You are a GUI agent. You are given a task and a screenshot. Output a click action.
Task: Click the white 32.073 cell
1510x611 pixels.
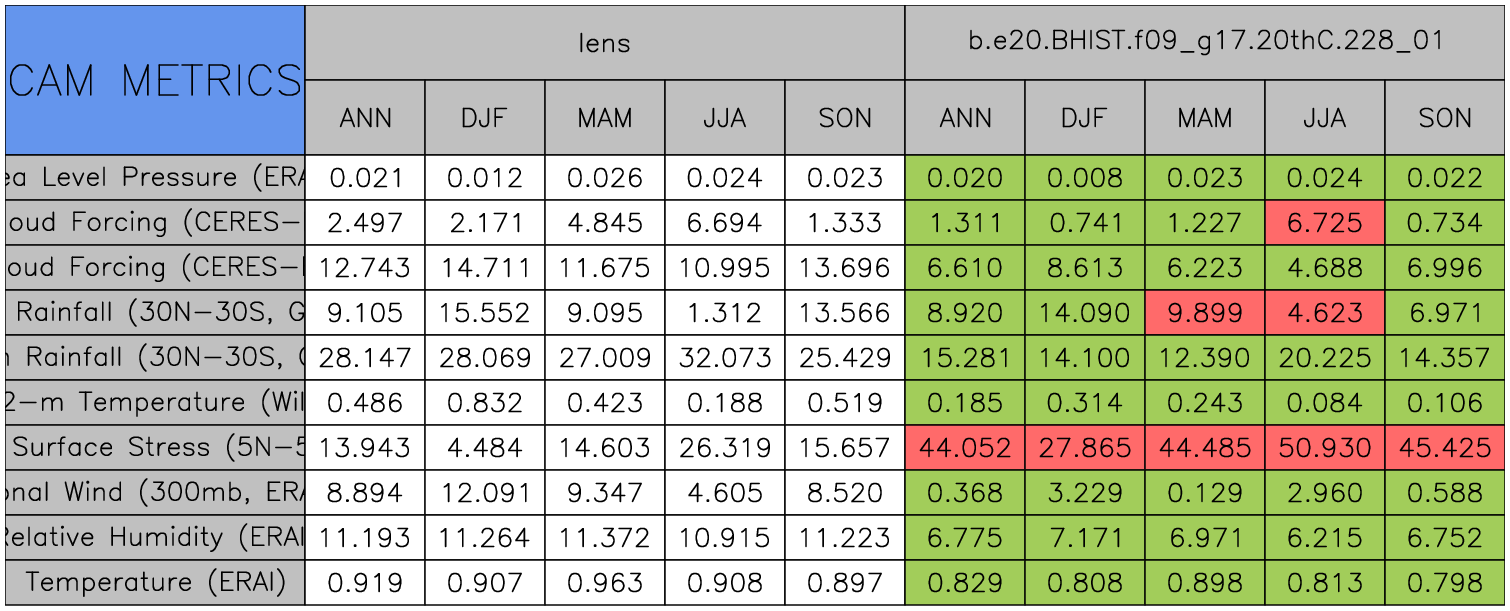[x=725, y=358]
